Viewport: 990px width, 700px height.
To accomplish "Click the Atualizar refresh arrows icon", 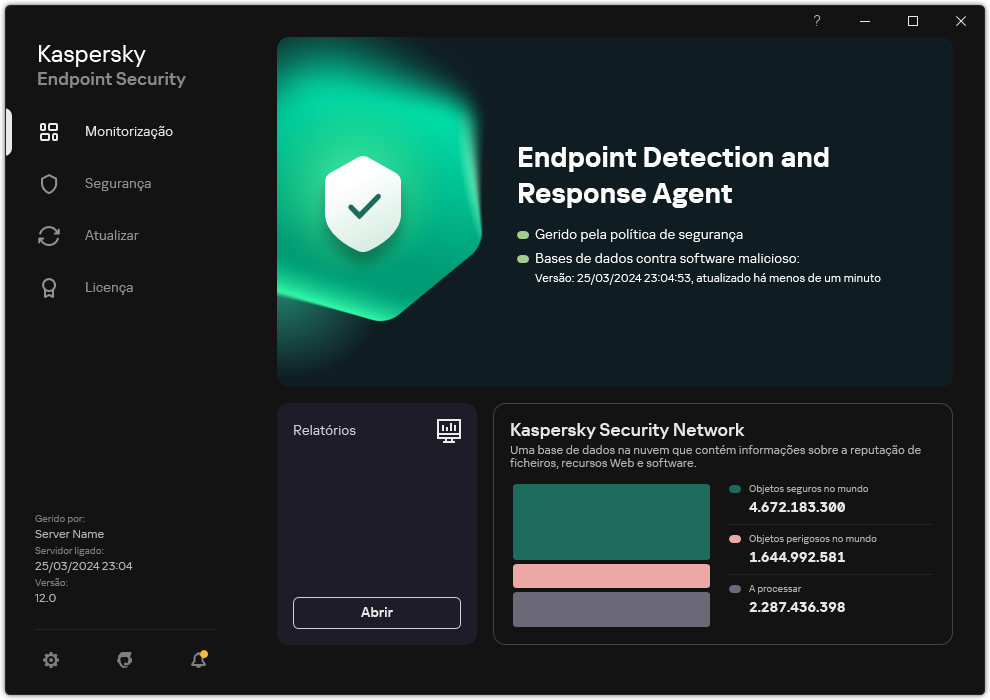I will point(49,236).
